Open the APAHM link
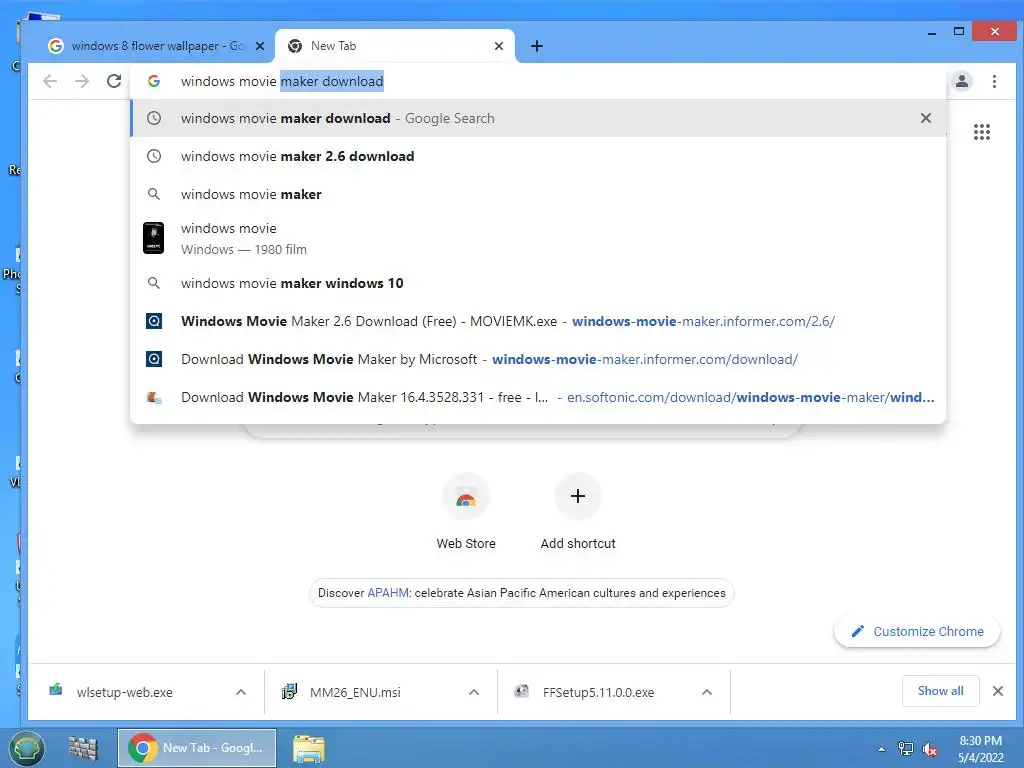 pyautogui.click(x=388, y=593)
